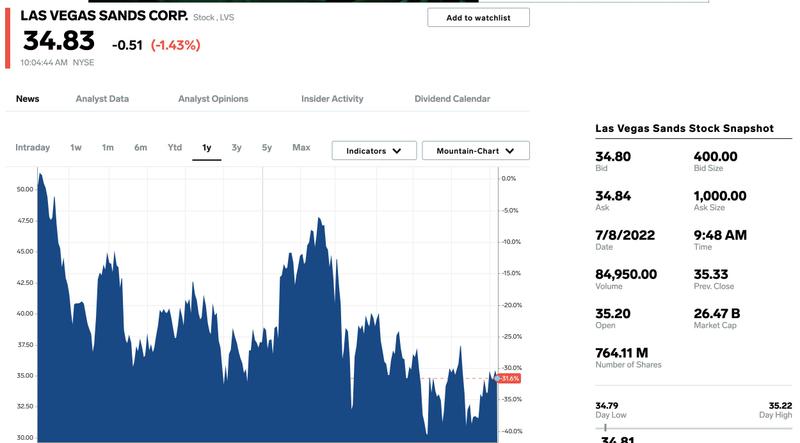The image size is (800, 443).
Task: Select the Ytd chart range
Action: click(x=174, y=147)
